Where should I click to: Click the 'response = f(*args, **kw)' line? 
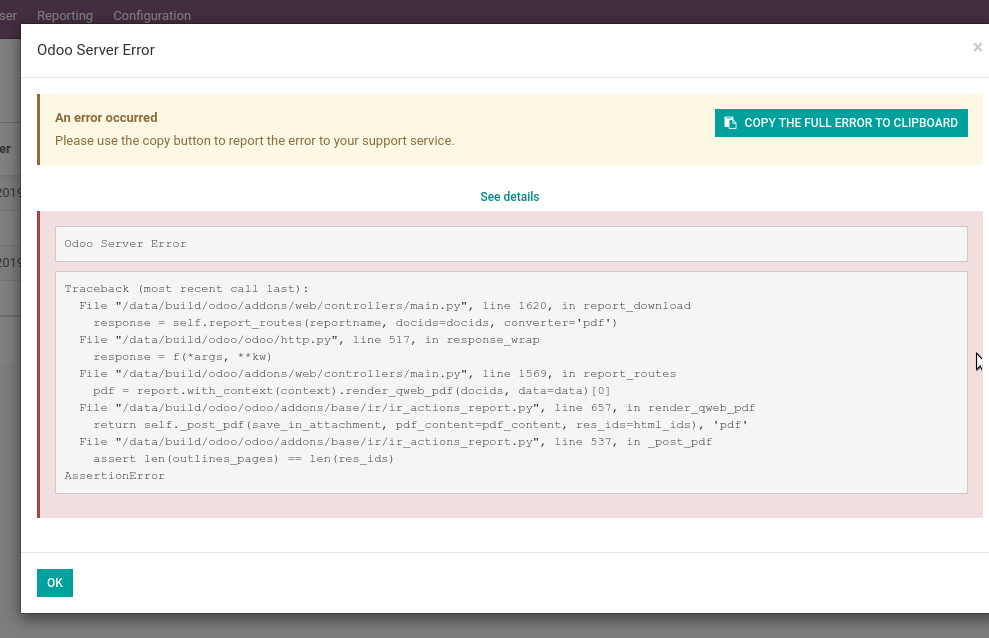pyautogui.click(x=182, y=357)
